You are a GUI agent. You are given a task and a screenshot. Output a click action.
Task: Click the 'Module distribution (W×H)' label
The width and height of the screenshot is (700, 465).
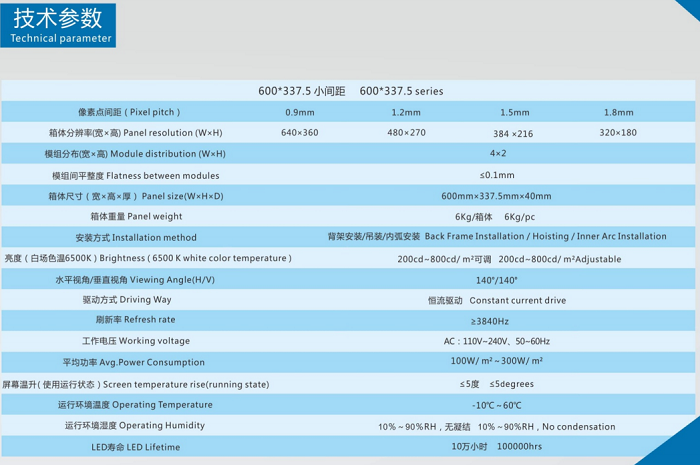[168, 154]
